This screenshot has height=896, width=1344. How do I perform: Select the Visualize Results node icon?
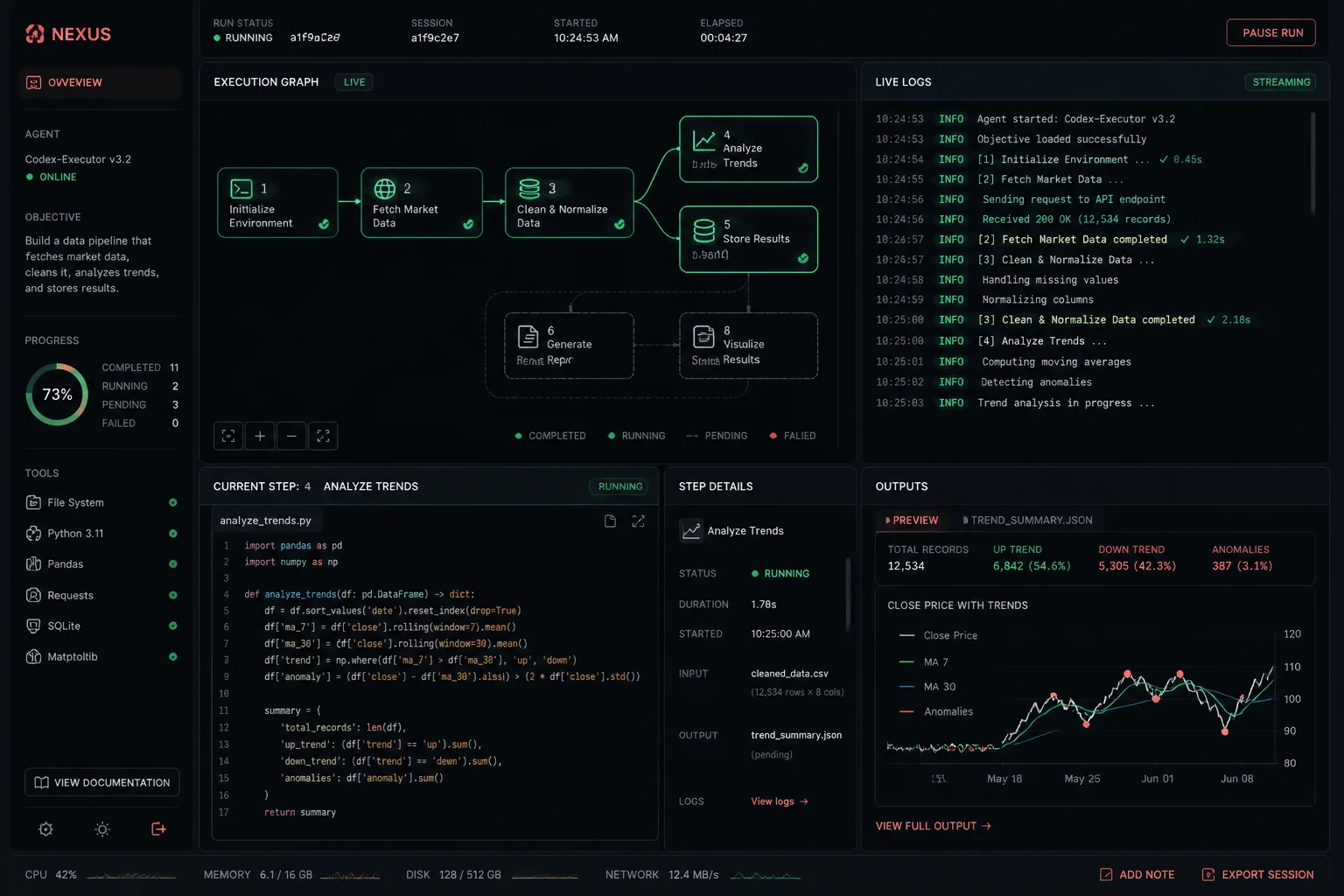click(x=703, y=336)
